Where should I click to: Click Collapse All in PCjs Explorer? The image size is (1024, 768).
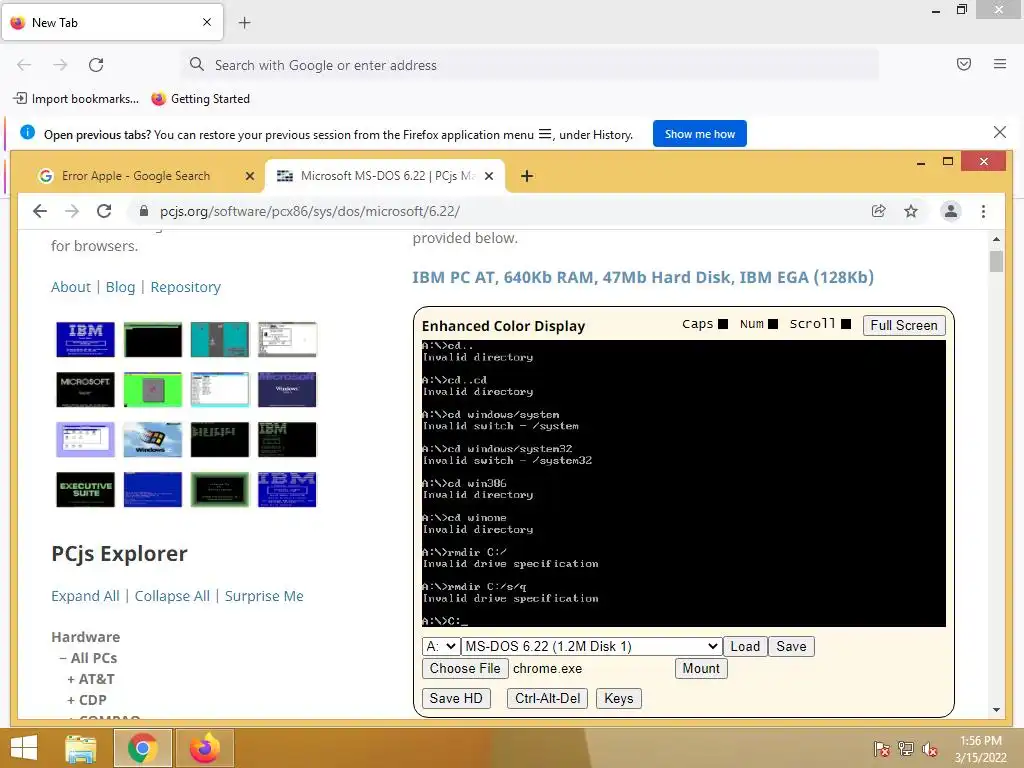pos(172,596)
